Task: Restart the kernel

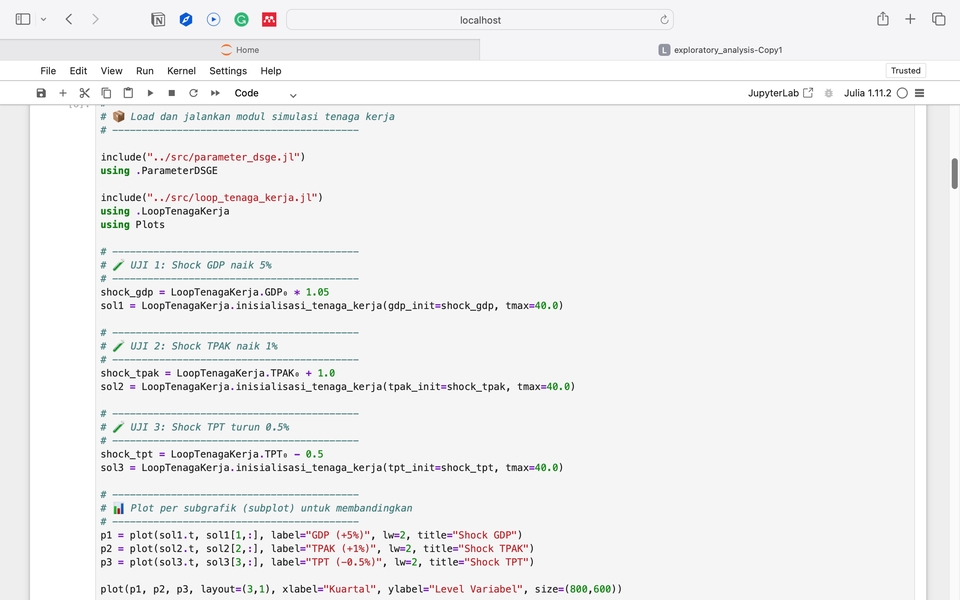Action: click(193, 93)
